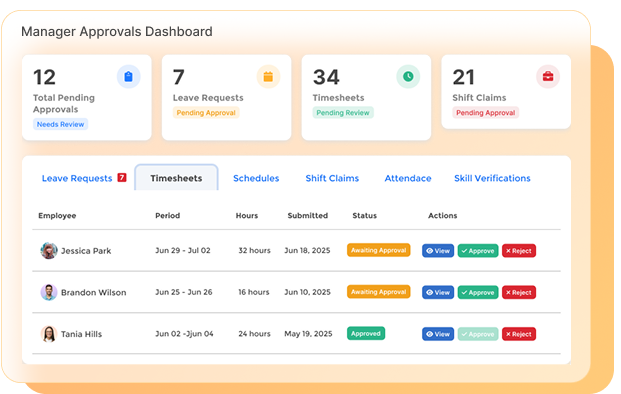Image resolution: width=621 pixels, height=394 pixels.
Task: View Brandon Wilson's timesheet
Action: (438, 292)
